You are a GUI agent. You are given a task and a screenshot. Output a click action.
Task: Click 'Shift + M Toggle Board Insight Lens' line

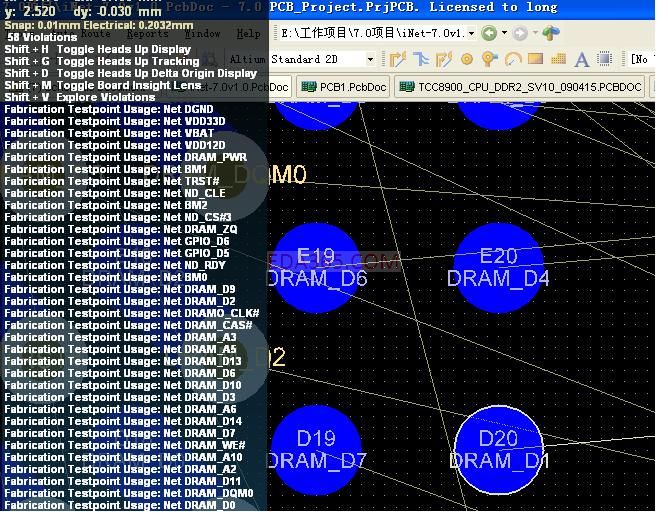click(103, 85)
